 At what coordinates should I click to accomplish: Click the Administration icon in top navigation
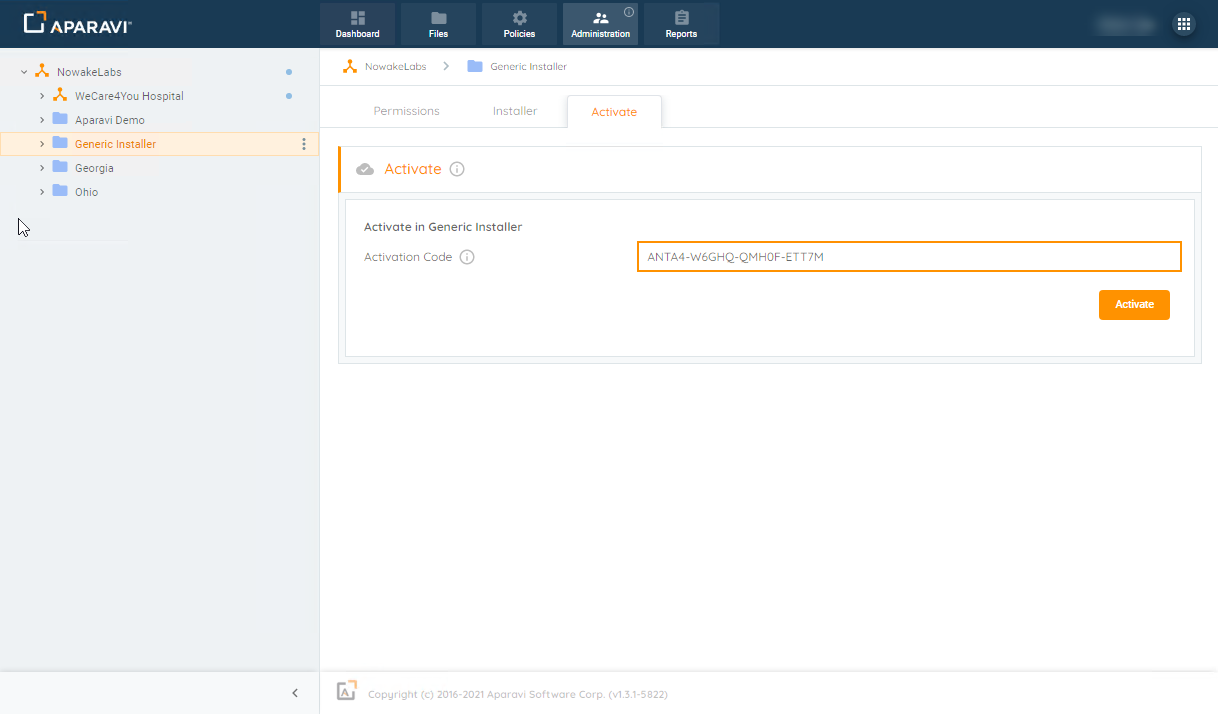tap(600, 23)
